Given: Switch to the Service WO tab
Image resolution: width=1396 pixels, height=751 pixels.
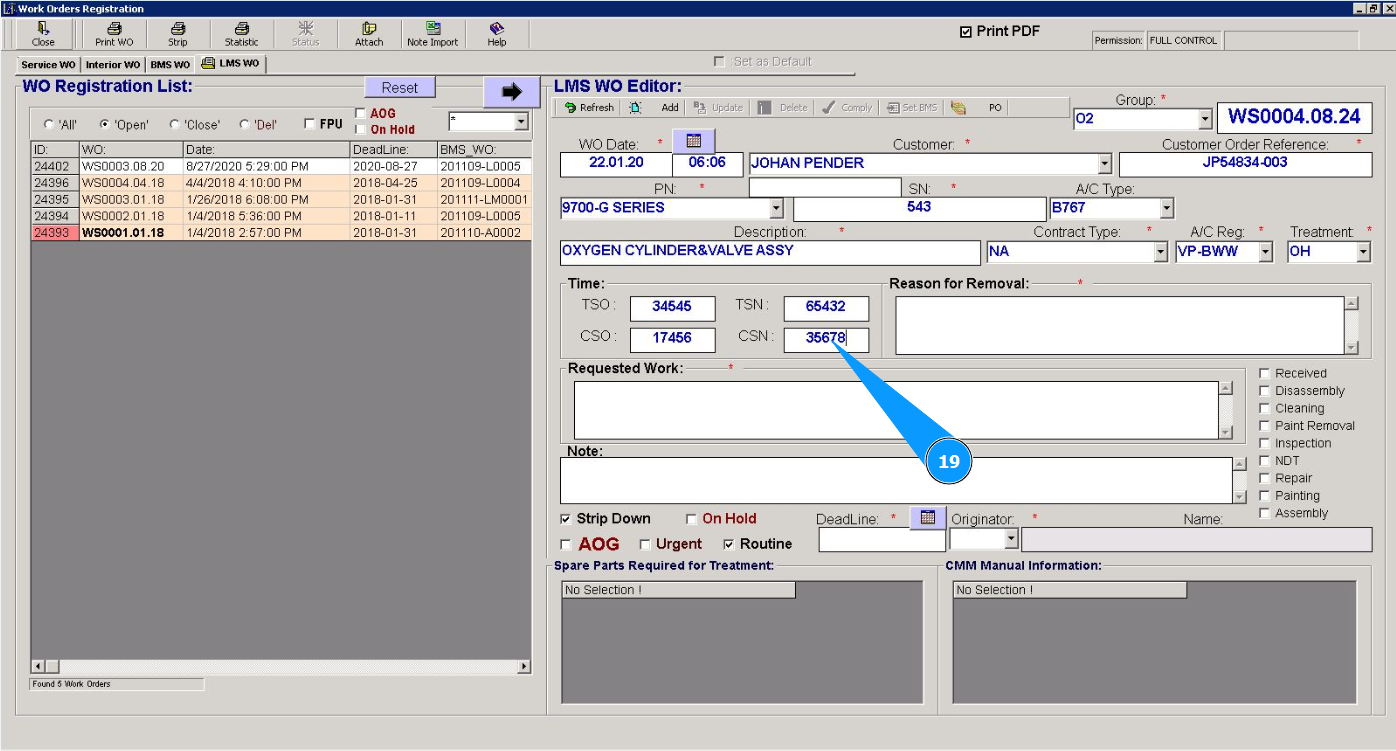Looking at the screenshot, I should pyautogui.click(x=48, y=65).
